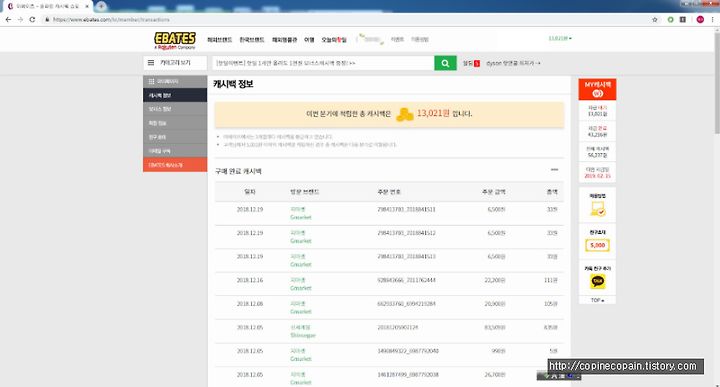The width and height of the screenshot is (720, 387).
Task: Click the browser address bar
Action: click(344, 19)
